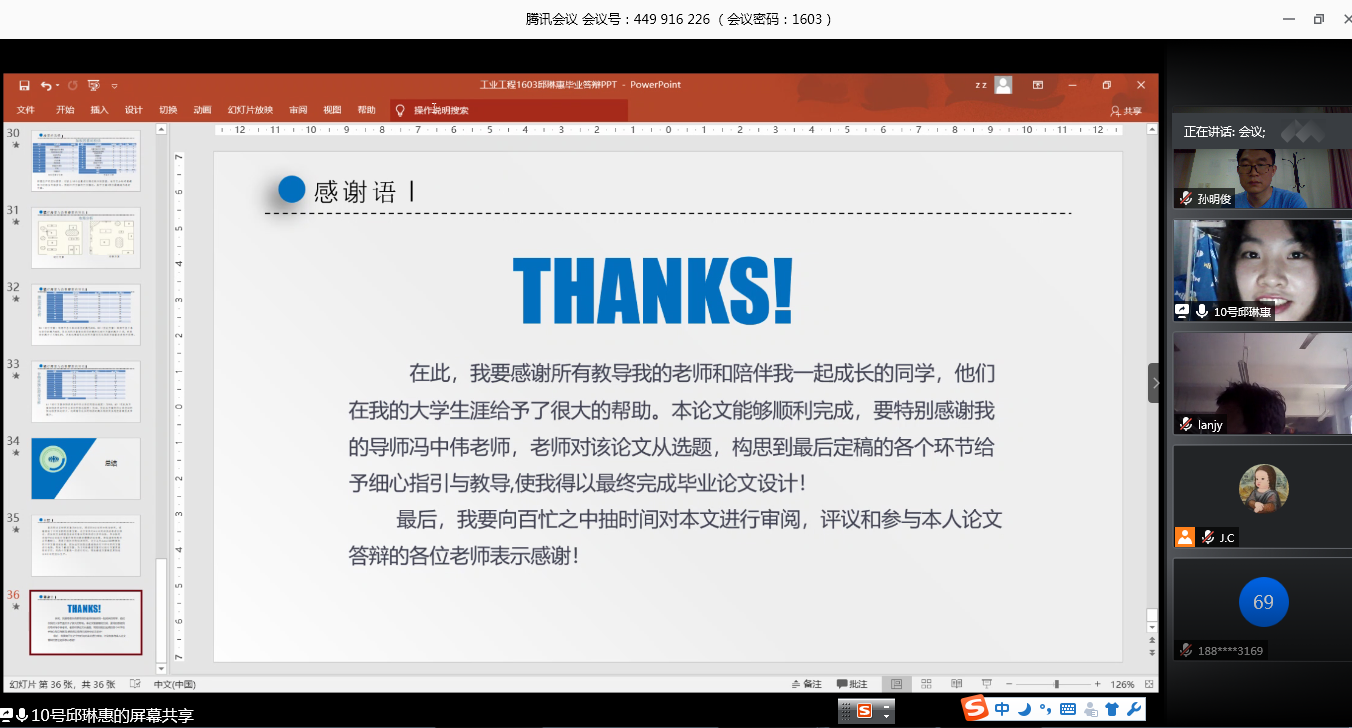Image resolution: width=1352 pixels, height=728 pixels.
Task: Toggle Sogou 中 Chinese/English input mode
Action: tap(1002, 710)
